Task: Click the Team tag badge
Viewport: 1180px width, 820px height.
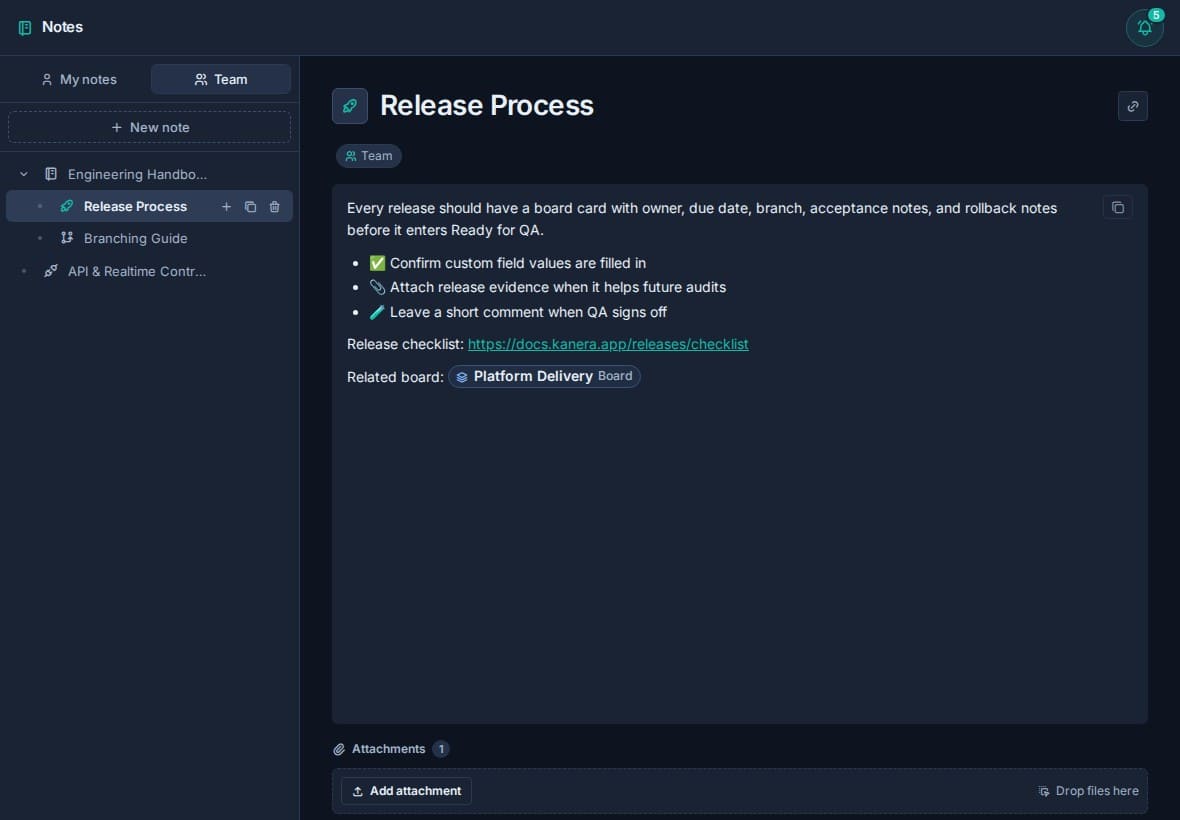Action: click(369, 156)
